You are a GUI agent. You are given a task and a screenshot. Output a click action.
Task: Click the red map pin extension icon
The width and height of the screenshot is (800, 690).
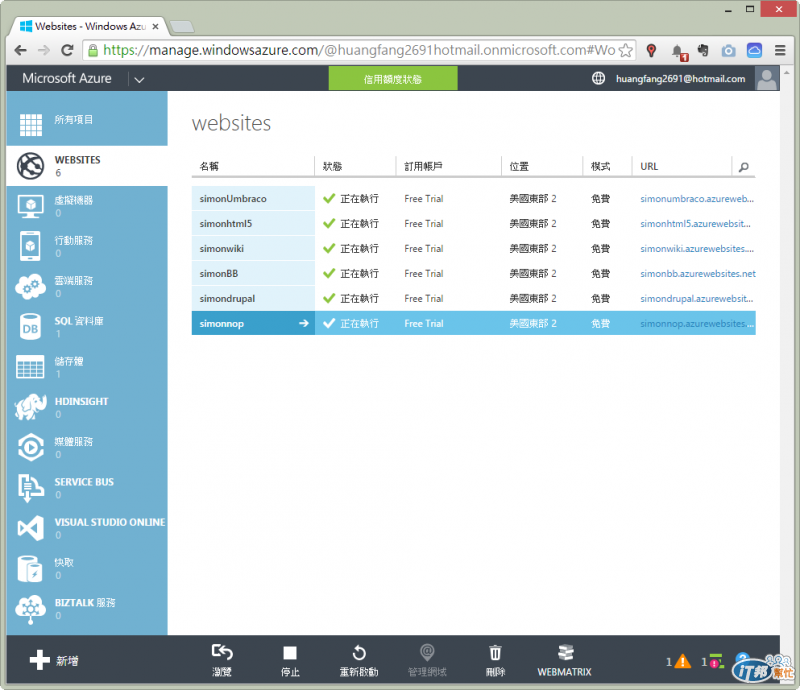[x=651, y=50]
